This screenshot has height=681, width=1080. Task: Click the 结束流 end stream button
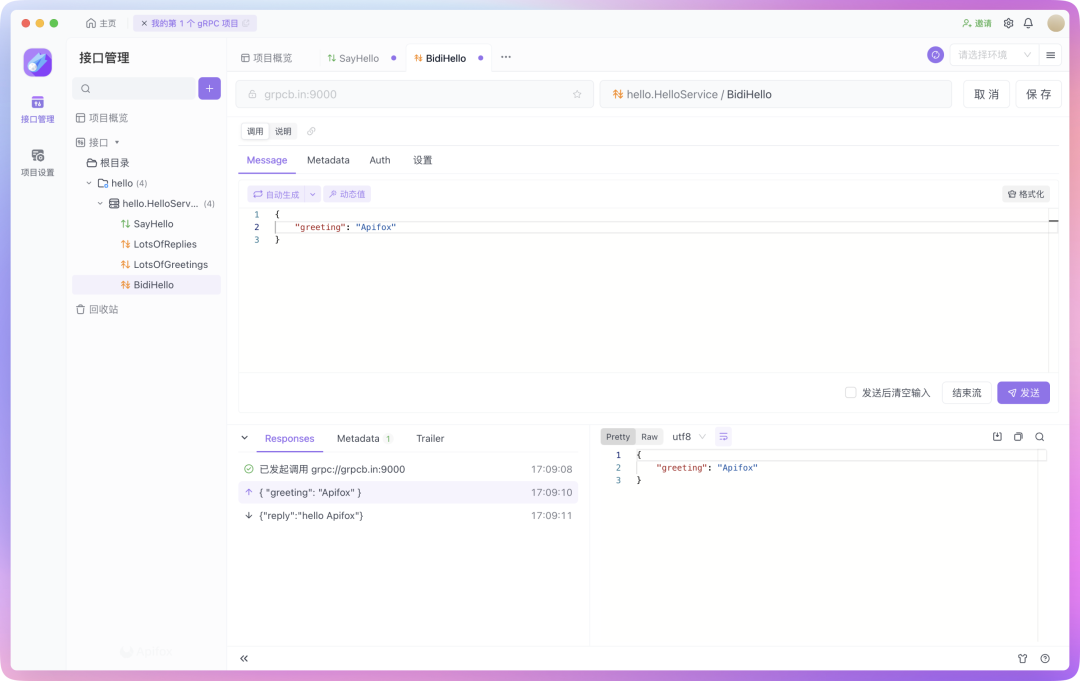click(x=966, y=392)
